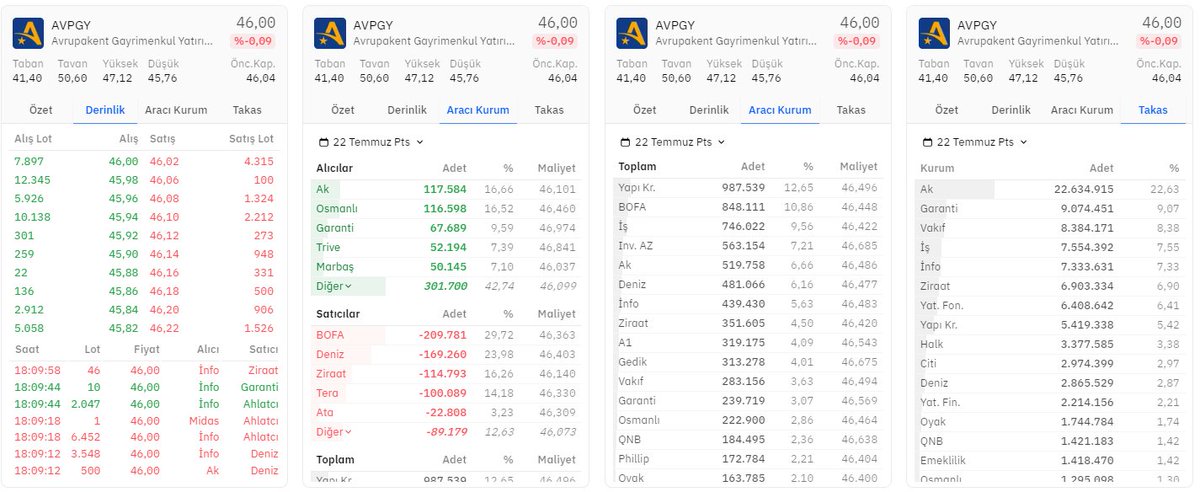Select the Ak custody row 22.634.915
Viewport: 1200px width, 492px height.
click(x=1050, y=189)
